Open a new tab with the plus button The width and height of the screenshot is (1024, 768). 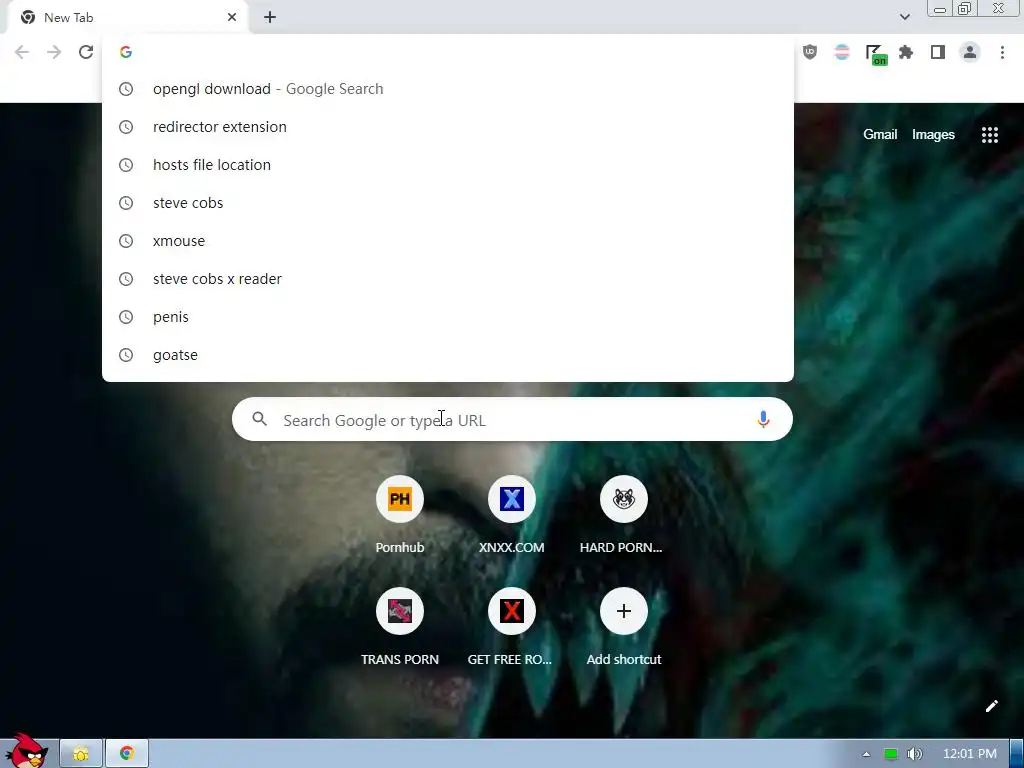270,17
